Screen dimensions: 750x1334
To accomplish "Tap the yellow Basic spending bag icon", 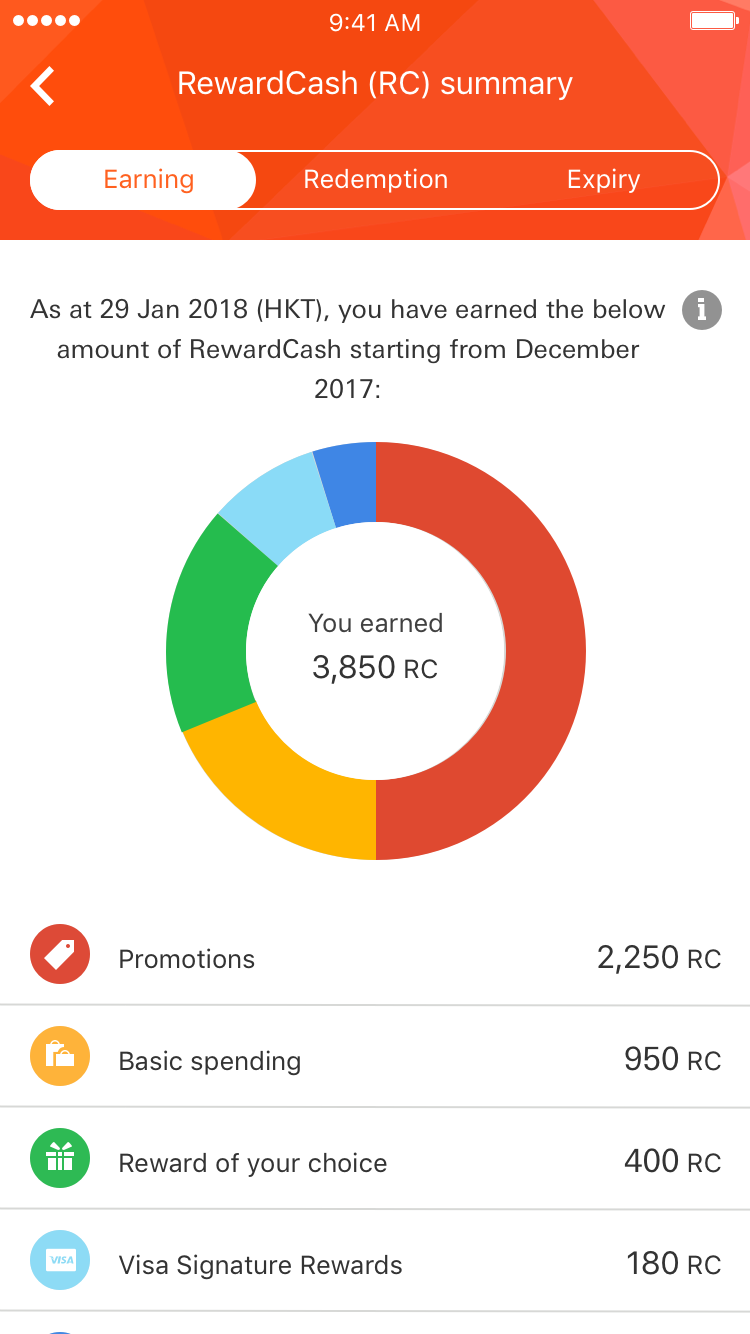I will point(60,1056).
